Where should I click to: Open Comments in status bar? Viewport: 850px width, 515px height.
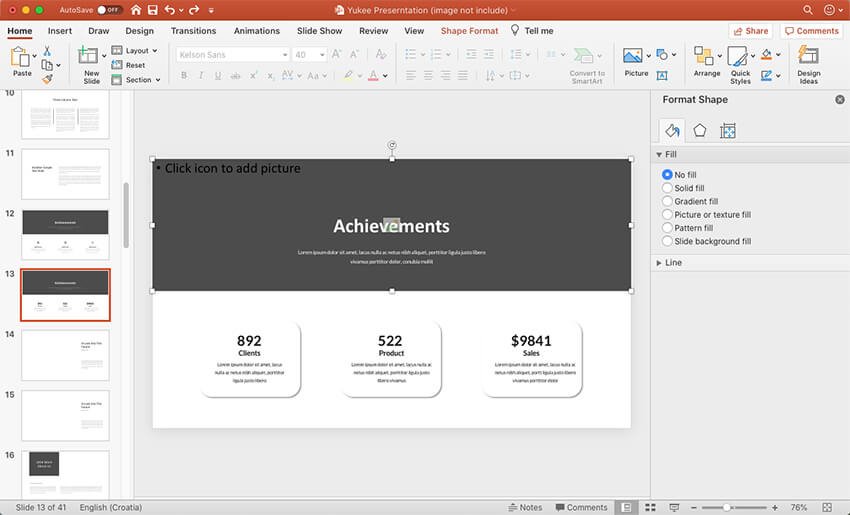coord(581,507)
